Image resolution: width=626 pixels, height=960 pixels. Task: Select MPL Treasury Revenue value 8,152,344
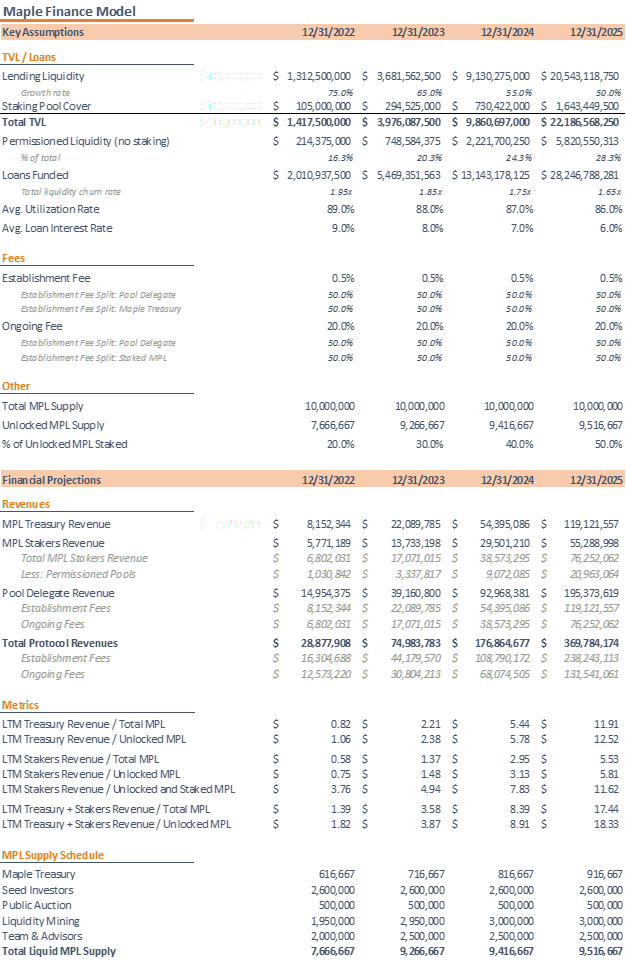(x=329, y=524)
